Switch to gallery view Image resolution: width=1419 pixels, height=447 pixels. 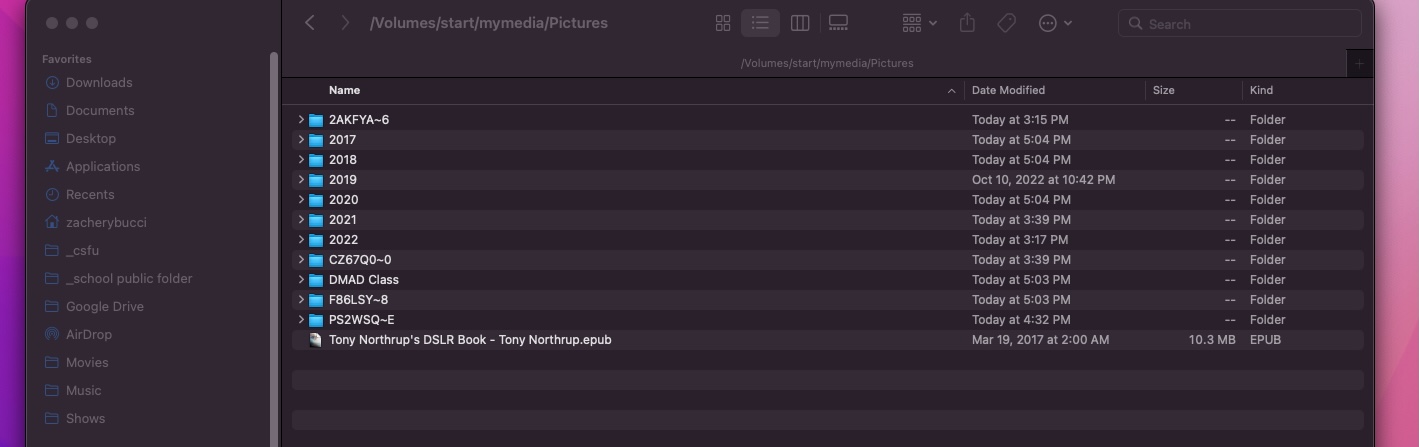839,23
